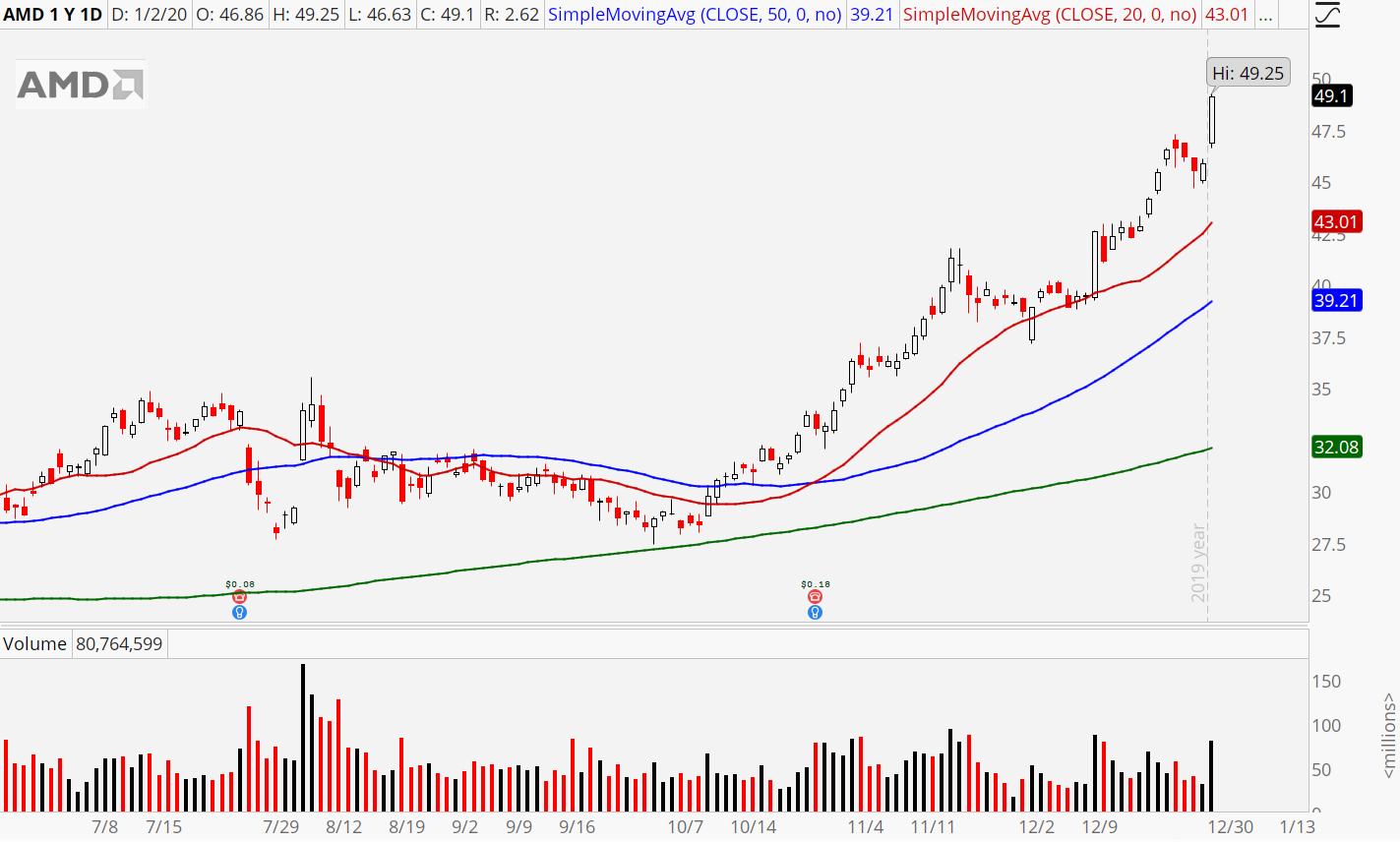Viewport: 1400px width, 842px height.
Task: Click the 9/2 date on the time axis
Action: click(465, 826)
